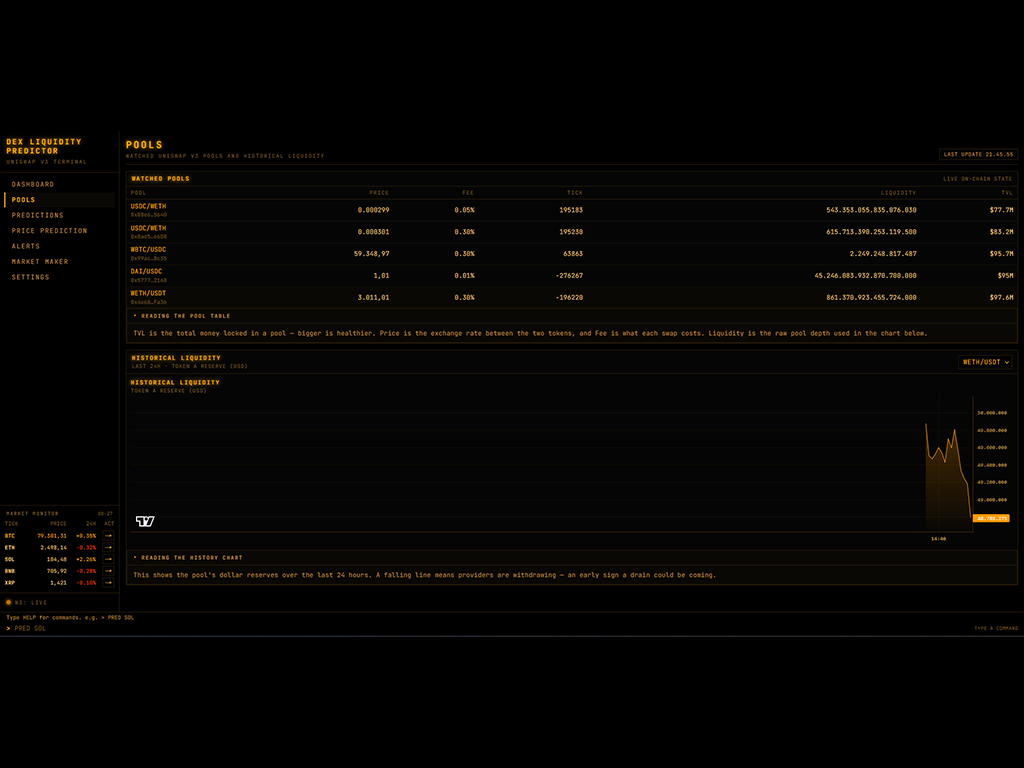Click the Last Update timestamp badge
This screenshot has width=1024, height=768.
click(978, 154)
